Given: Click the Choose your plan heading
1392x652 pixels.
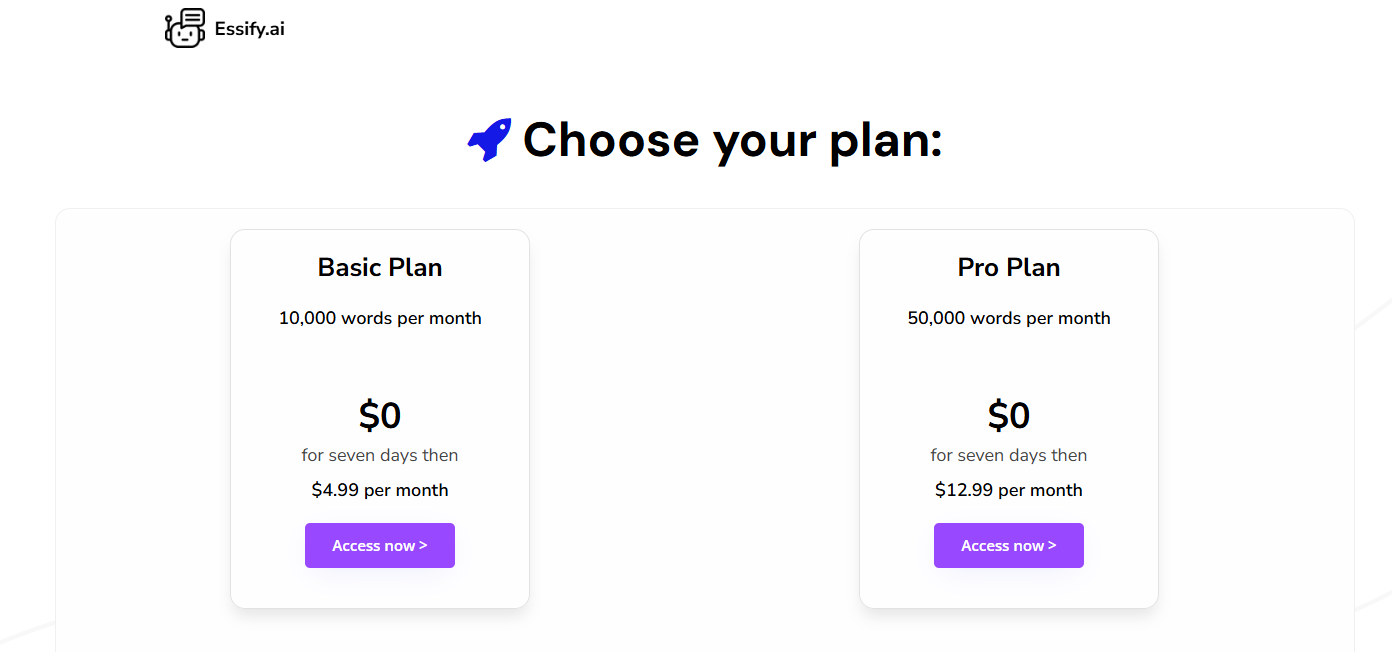Looking at the screenshot, I should point(733,140).
